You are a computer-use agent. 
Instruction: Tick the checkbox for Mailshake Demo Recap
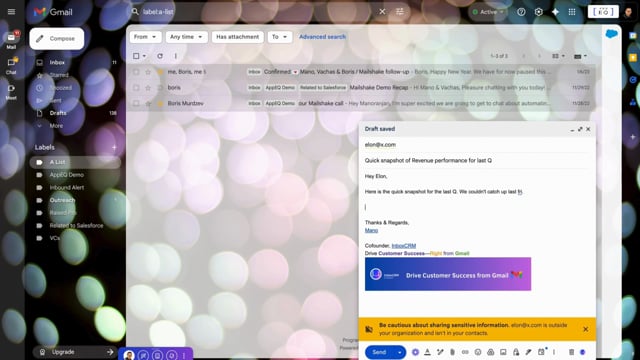[x=136, y=87]
